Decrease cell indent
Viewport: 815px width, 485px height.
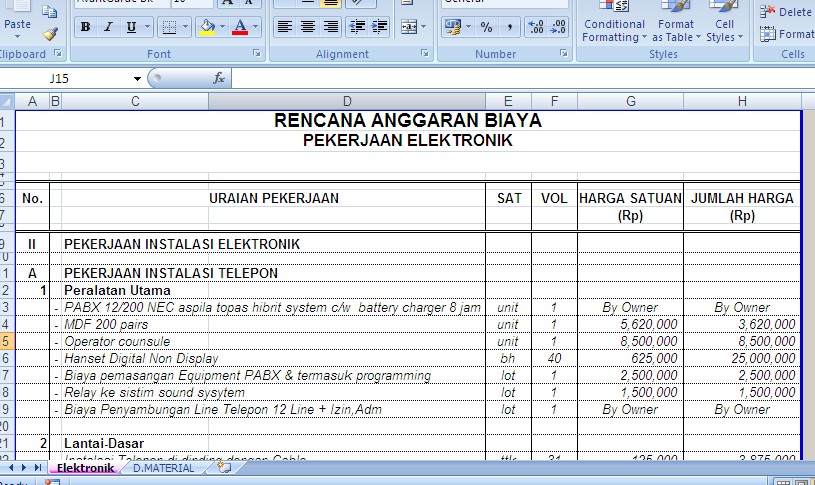(357, 27)
